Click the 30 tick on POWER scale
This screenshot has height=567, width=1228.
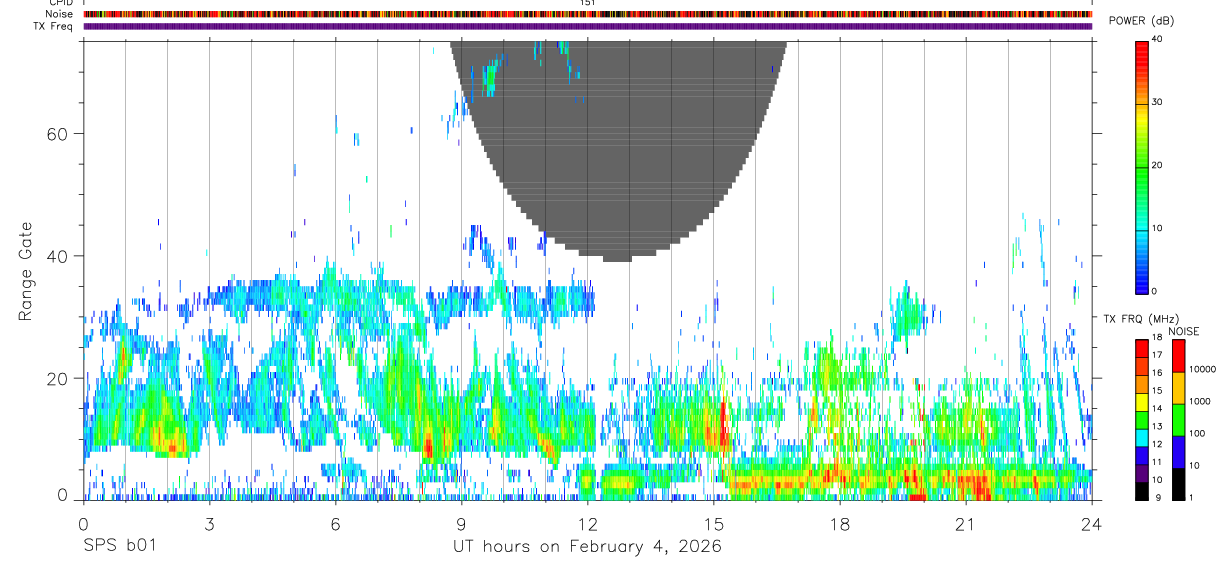click(x=1158, y=102)
